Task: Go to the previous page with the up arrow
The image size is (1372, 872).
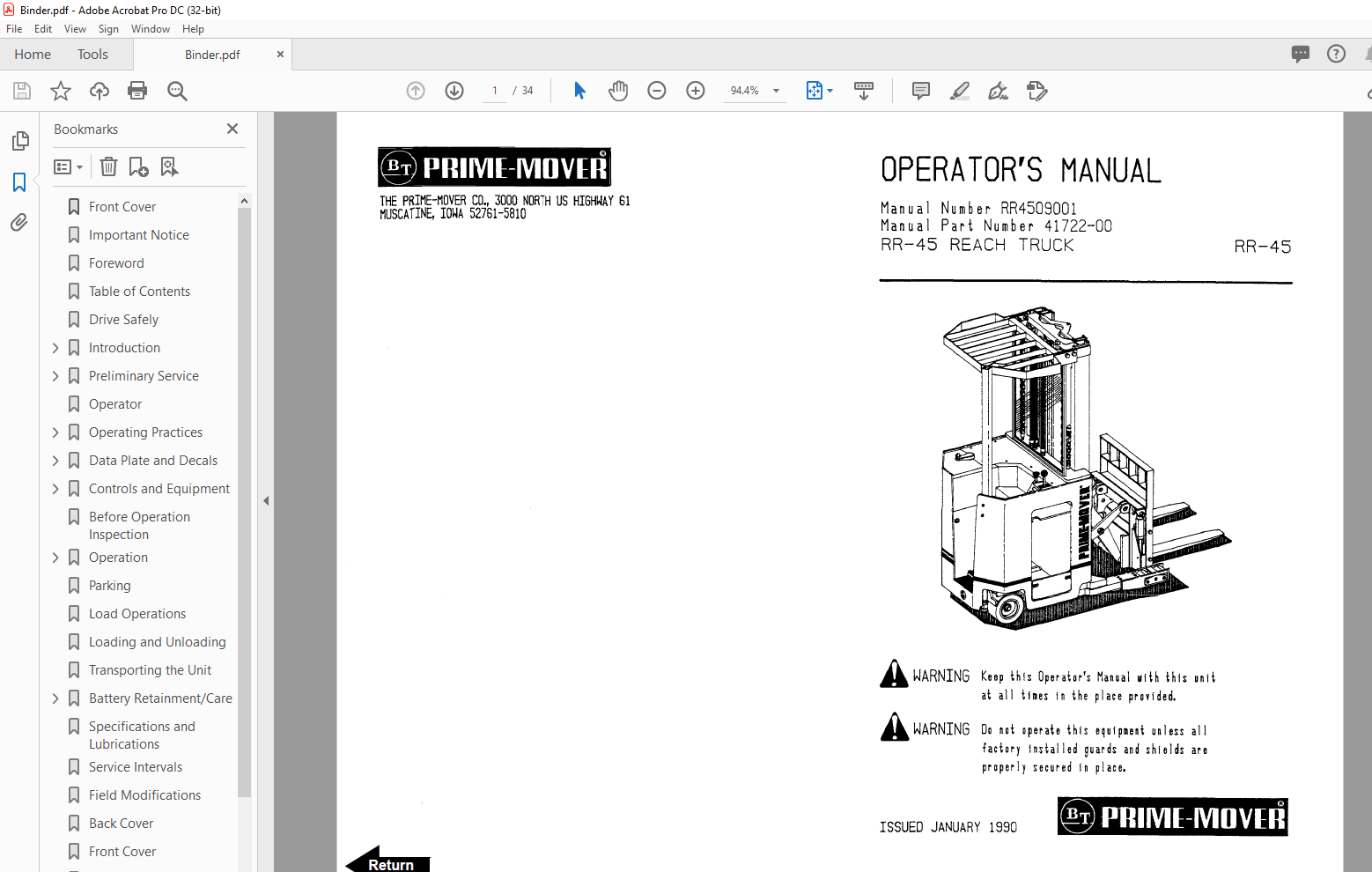Action: (416, 91)
